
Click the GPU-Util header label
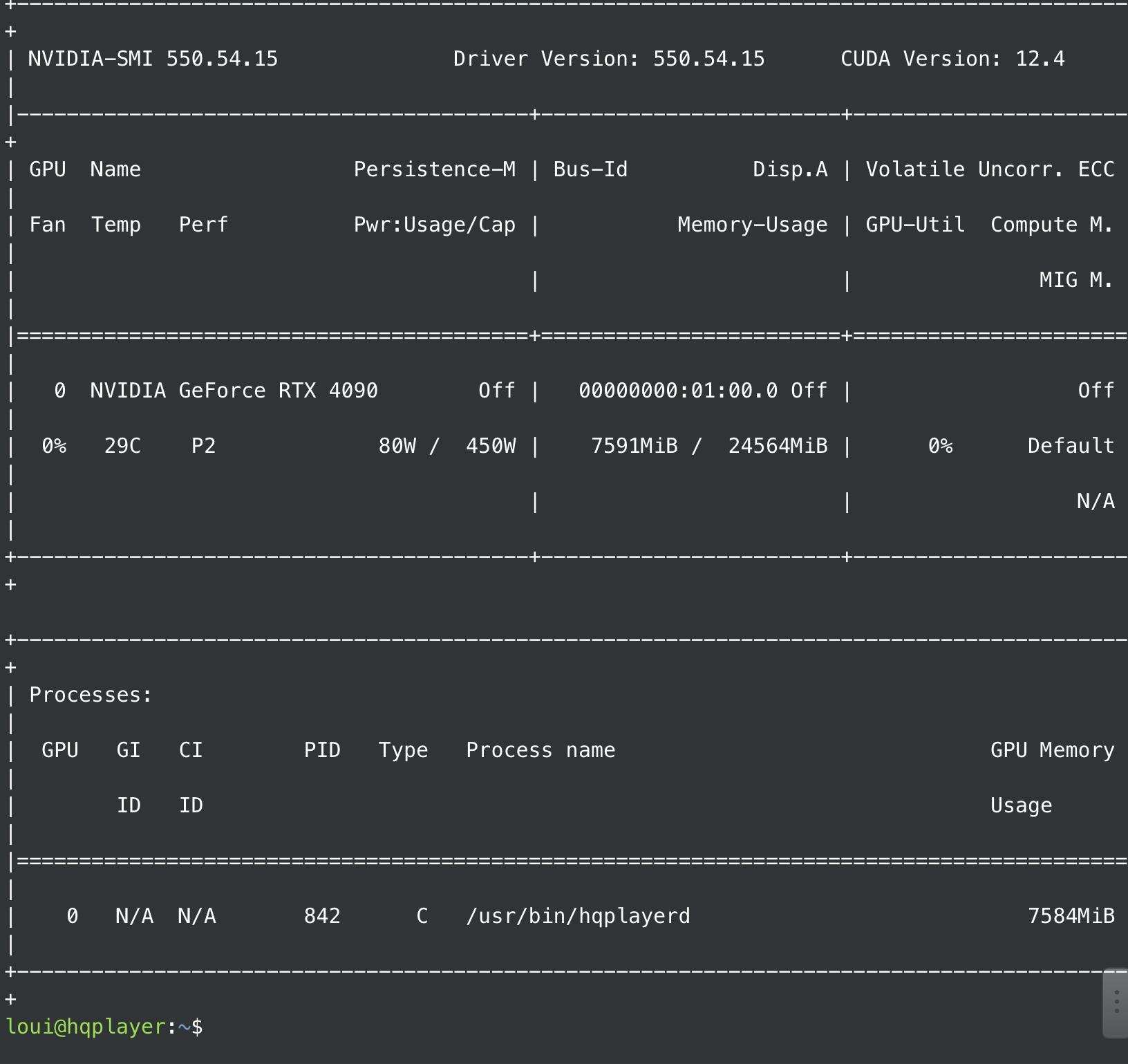tap(915, 225)
